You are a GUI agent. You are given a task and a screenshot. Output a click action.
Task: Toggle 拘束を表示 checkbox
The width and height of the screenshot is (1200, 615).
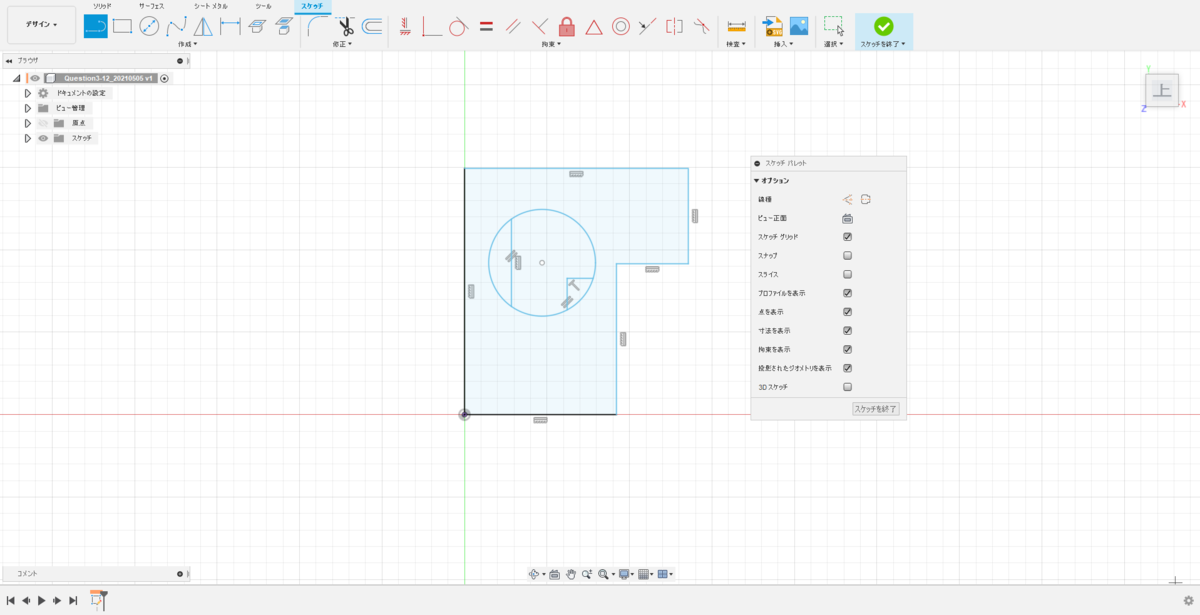pos(848,349)
